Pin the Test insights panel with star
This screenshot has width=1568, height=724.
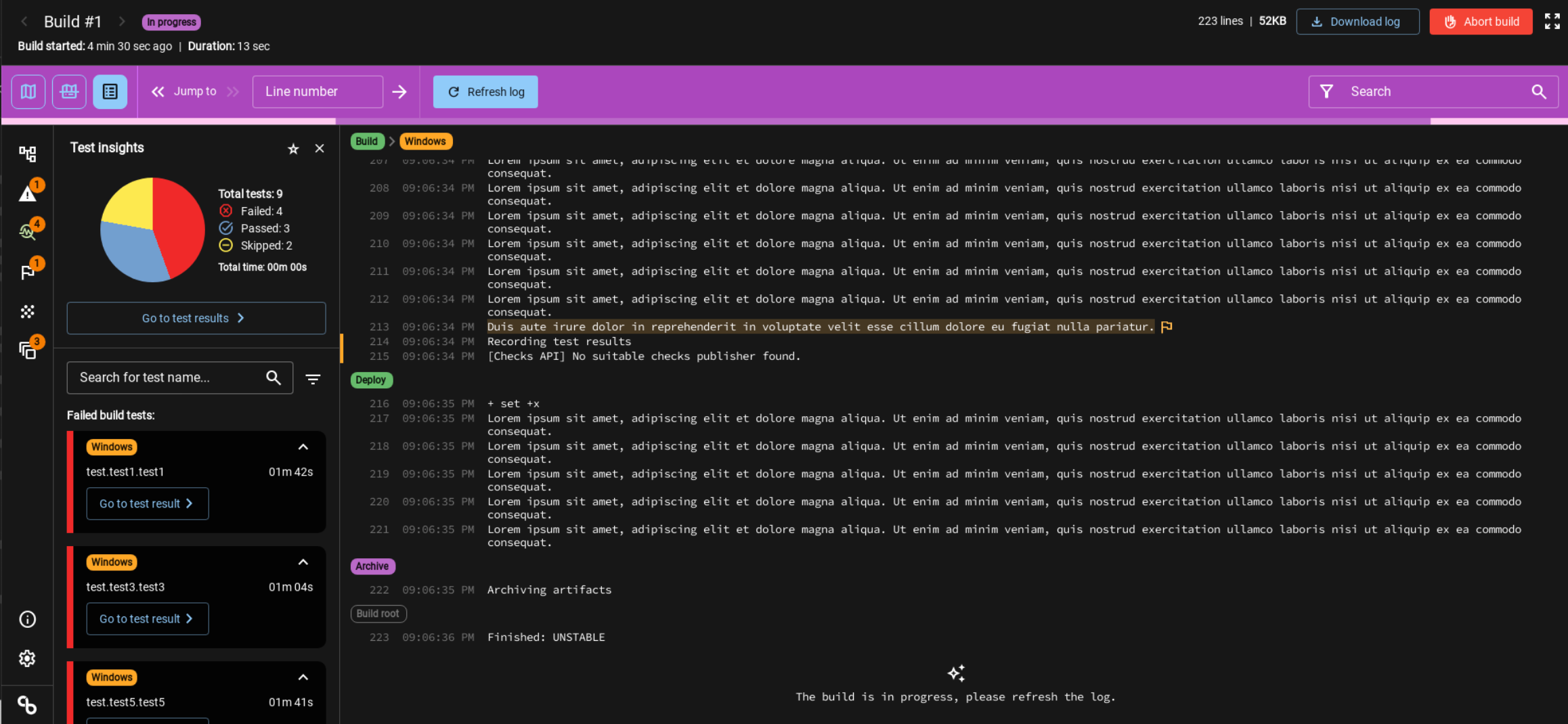point(293,149)
